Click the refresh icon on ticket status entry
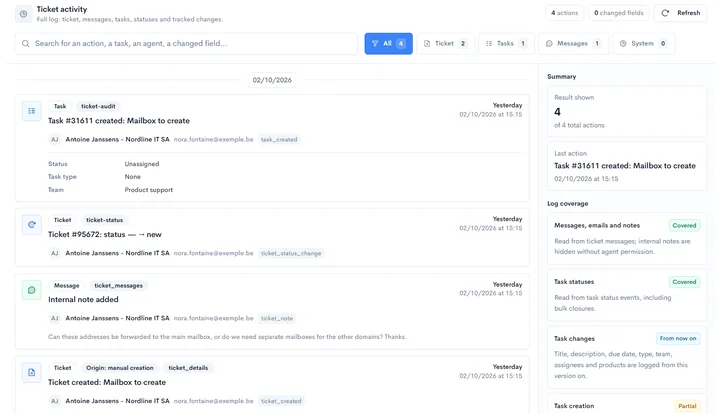The height and width of the screenshot is (414, 720). (x=32, y=225)
